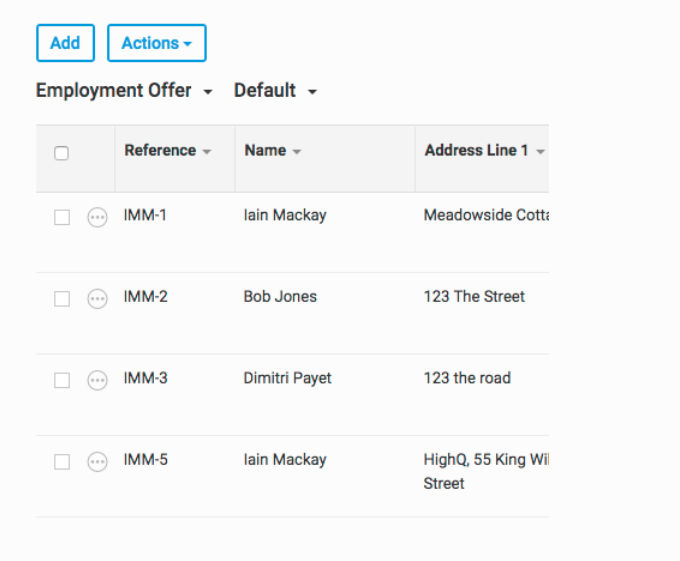Open the Address Line 1 column menu
Screen dimensions: 680x561
[x=540, y=151]
